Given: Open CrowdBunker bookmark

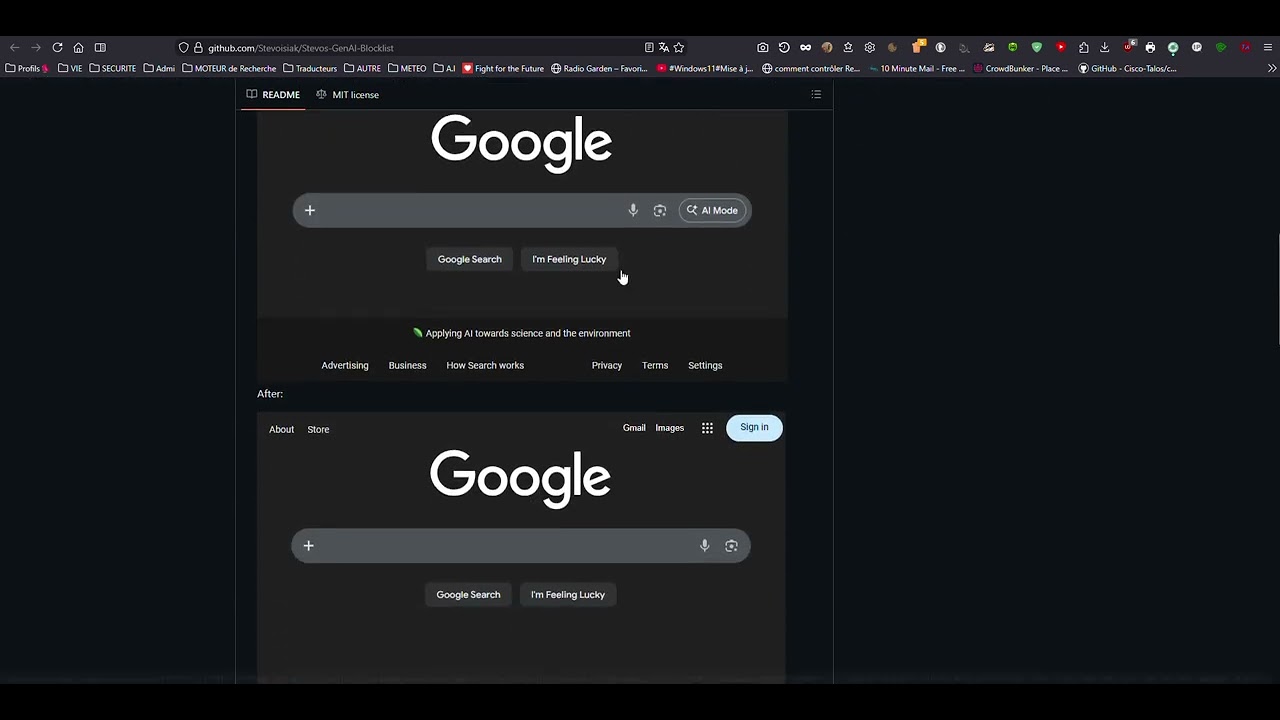Looking at the screenshot, I should [1020, 68].
